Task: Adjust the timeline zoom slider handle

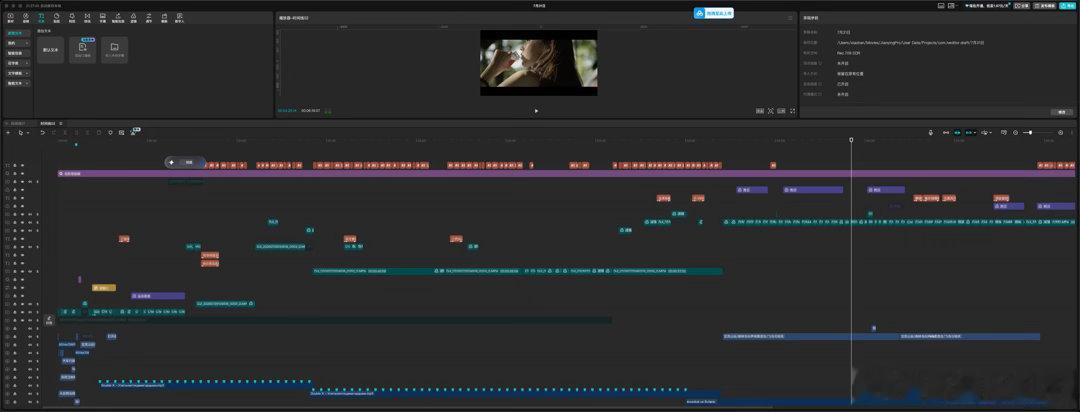Action: point(1030,132)
